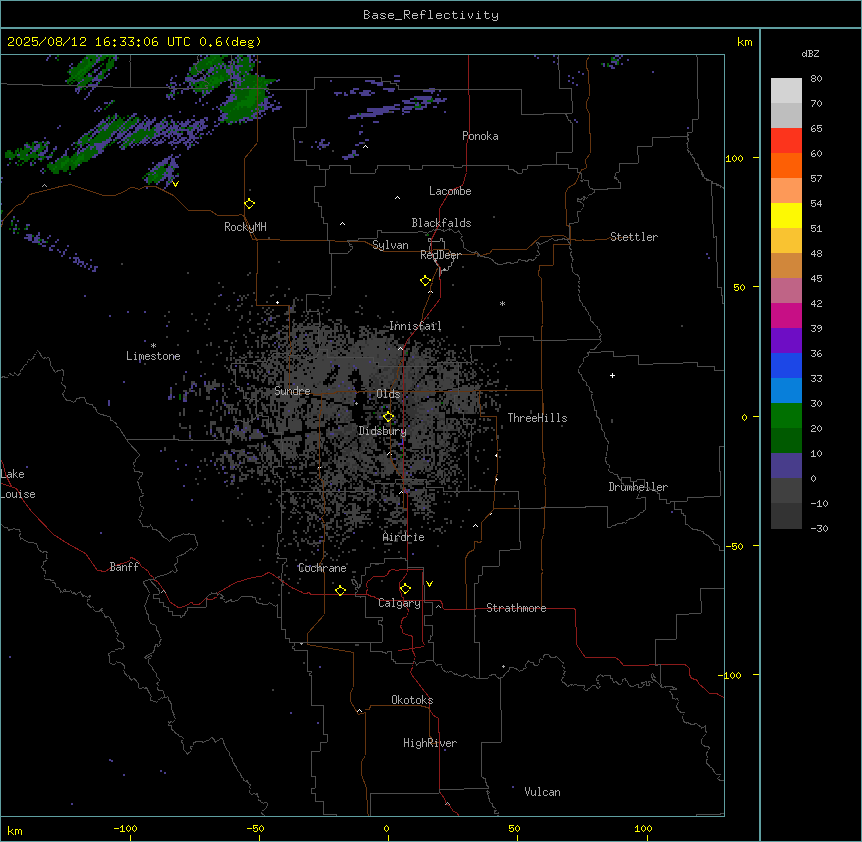Click the white asterisk marker above the Limestone label
The width and height of the screenshot is (862, 842).
click(153, 346)
